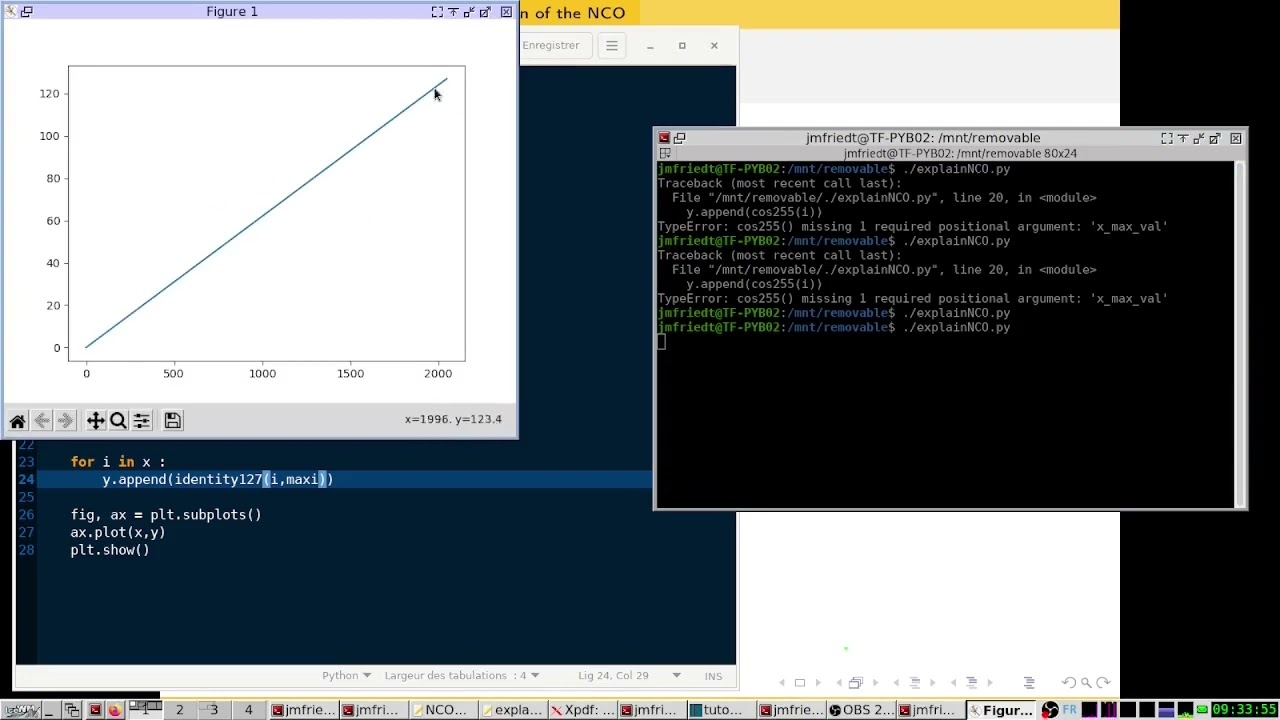This screenshot has width=1280, height=720.
Task: Click the 'for i in x :' code line
Action: click(118, 462)
